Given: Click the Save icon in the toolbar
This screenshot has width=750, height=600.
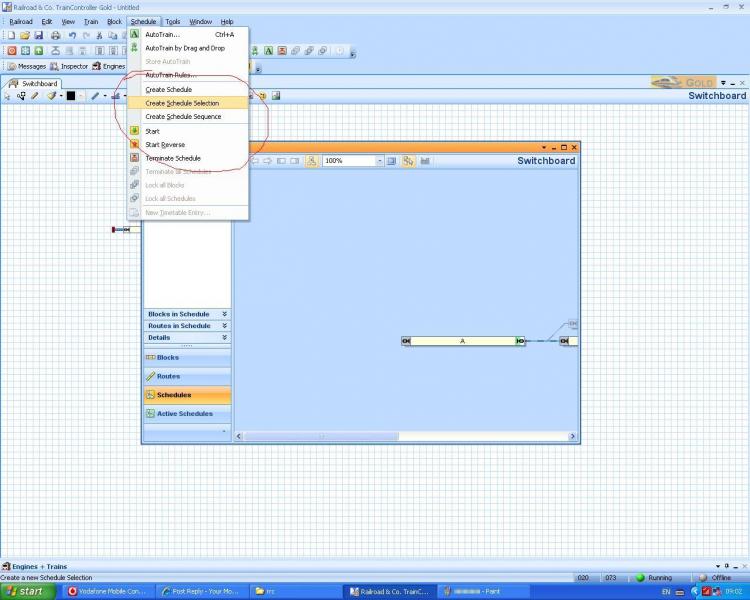Looking at the screenshot, I should coord(39,35).
